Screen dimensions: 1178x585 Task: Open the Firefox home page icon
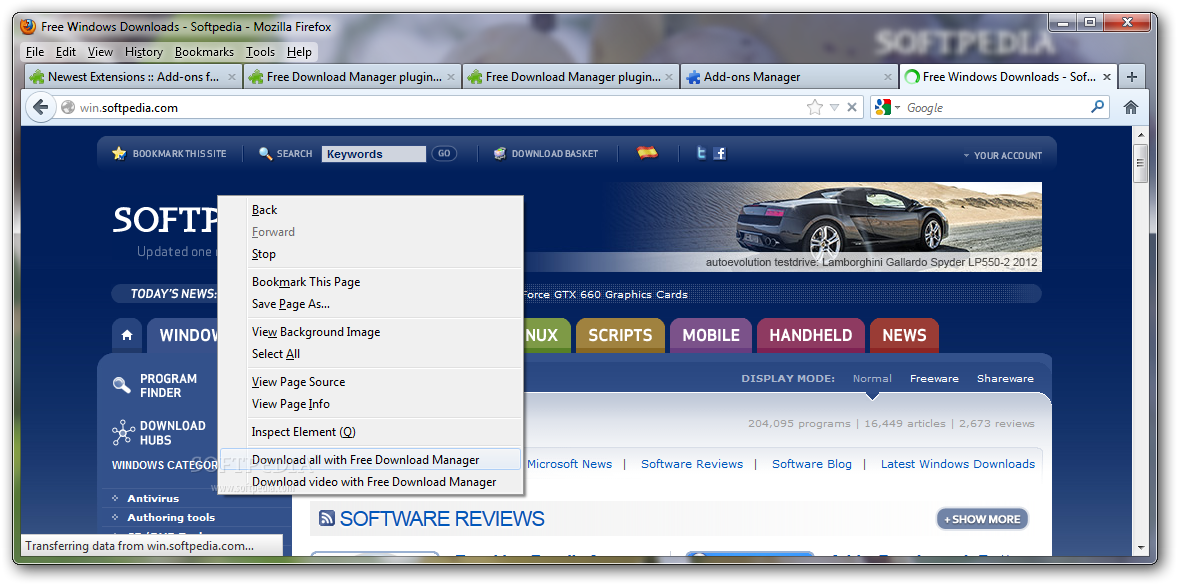pos(1131,107)
